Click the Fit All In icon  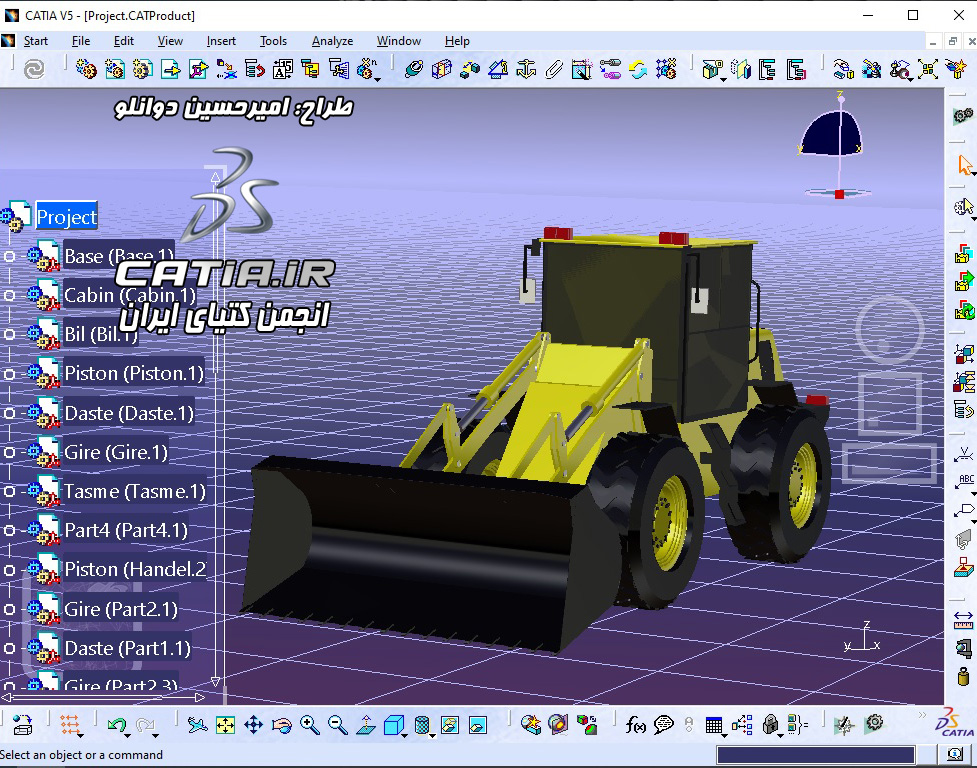point(225,724)
